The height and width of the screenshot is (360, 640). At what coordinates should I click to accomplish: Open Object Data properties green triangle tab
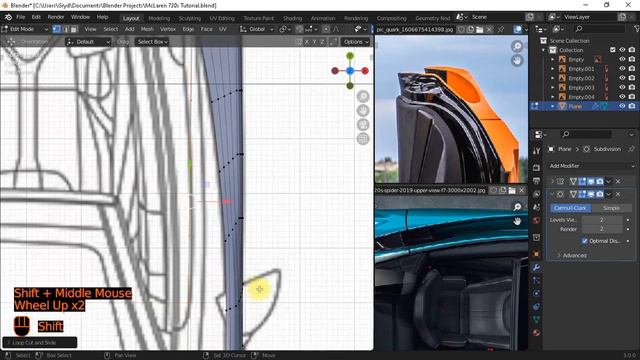[x=536, y=320]
